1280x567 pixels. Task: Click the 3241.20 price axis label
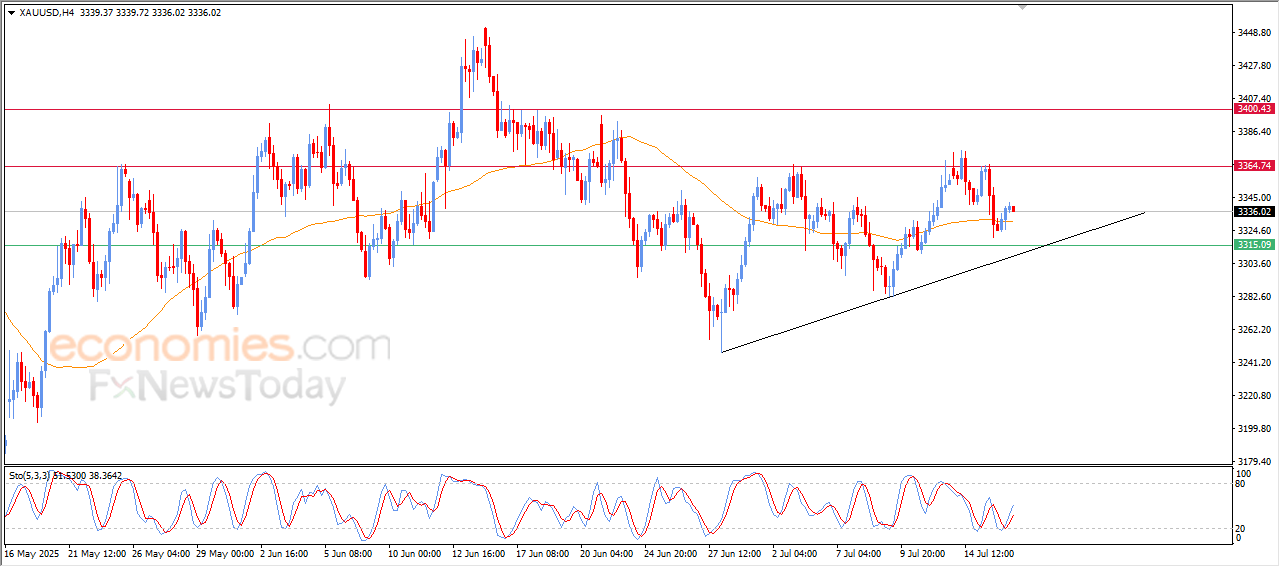pyautogui.click(x=1254, y=363)
